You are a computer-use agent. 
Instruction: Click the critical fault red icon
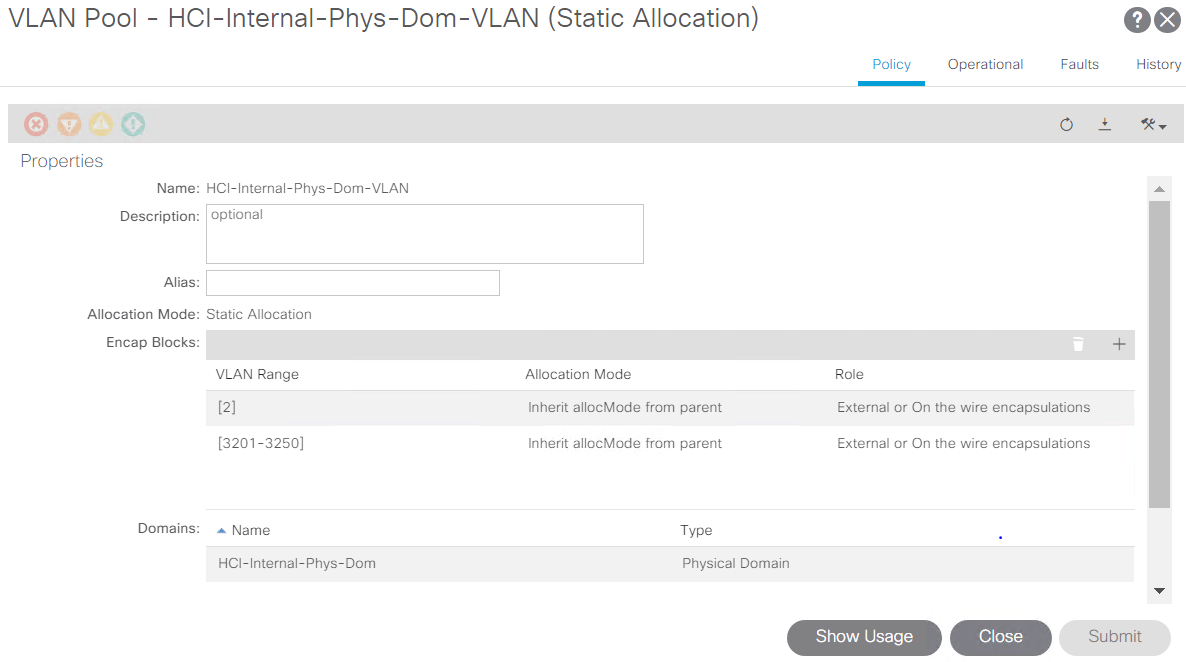(x=36, y=124)
